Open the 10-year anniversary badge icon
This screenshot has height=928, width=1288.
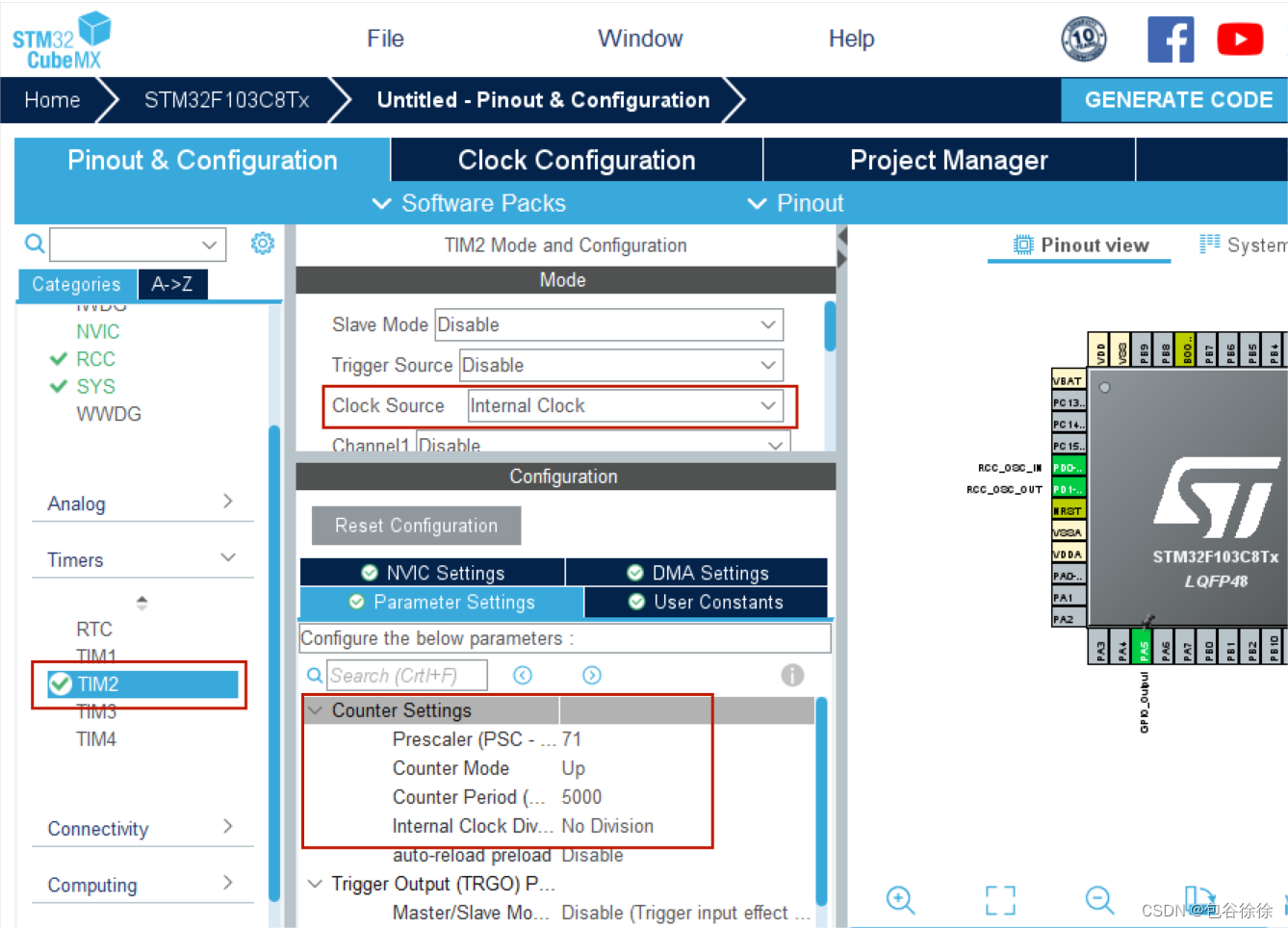coord(1083,39)
